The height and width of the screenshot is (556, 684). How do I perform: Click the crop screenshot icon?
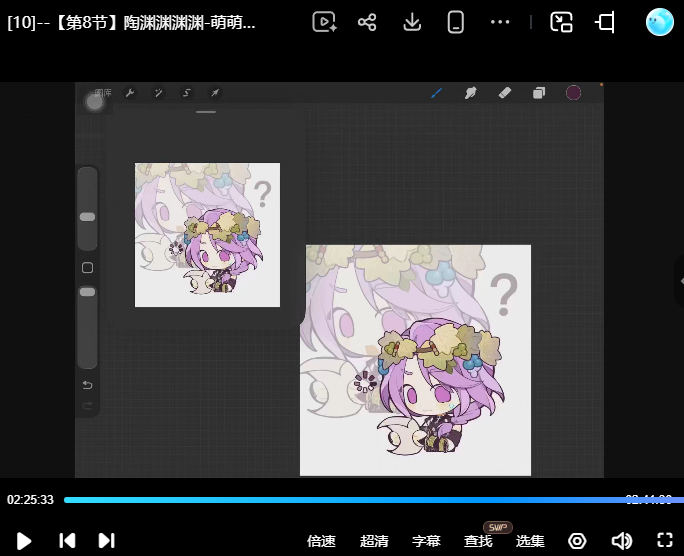pos(605,22)
